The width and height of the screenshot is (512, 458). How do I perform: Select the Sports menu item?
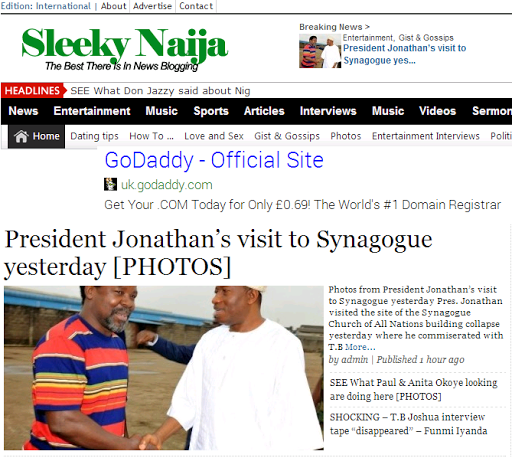pos(211,111)
